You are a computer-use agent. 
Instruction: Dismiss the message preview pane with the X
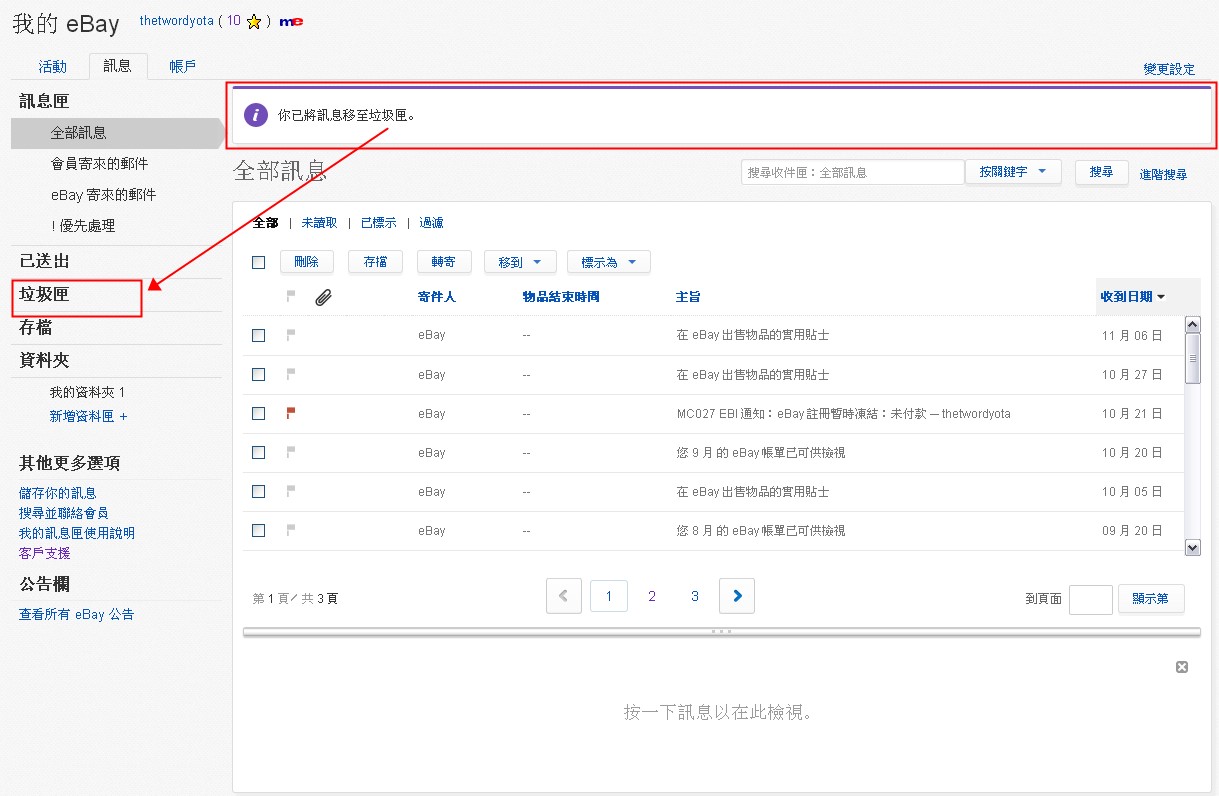(x=1181, y=666)
